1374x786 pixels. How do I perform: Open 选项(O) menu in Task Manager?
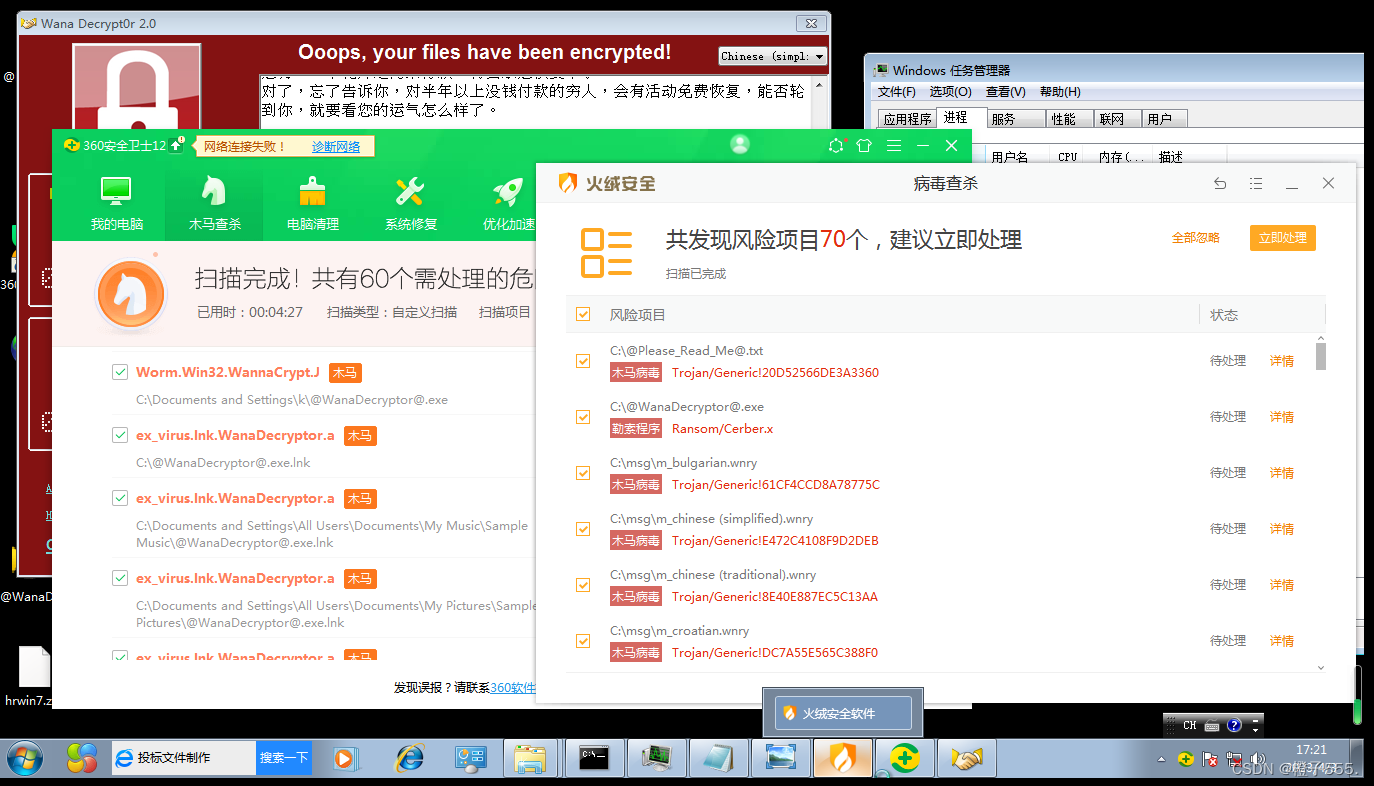[x=950, y=92]
